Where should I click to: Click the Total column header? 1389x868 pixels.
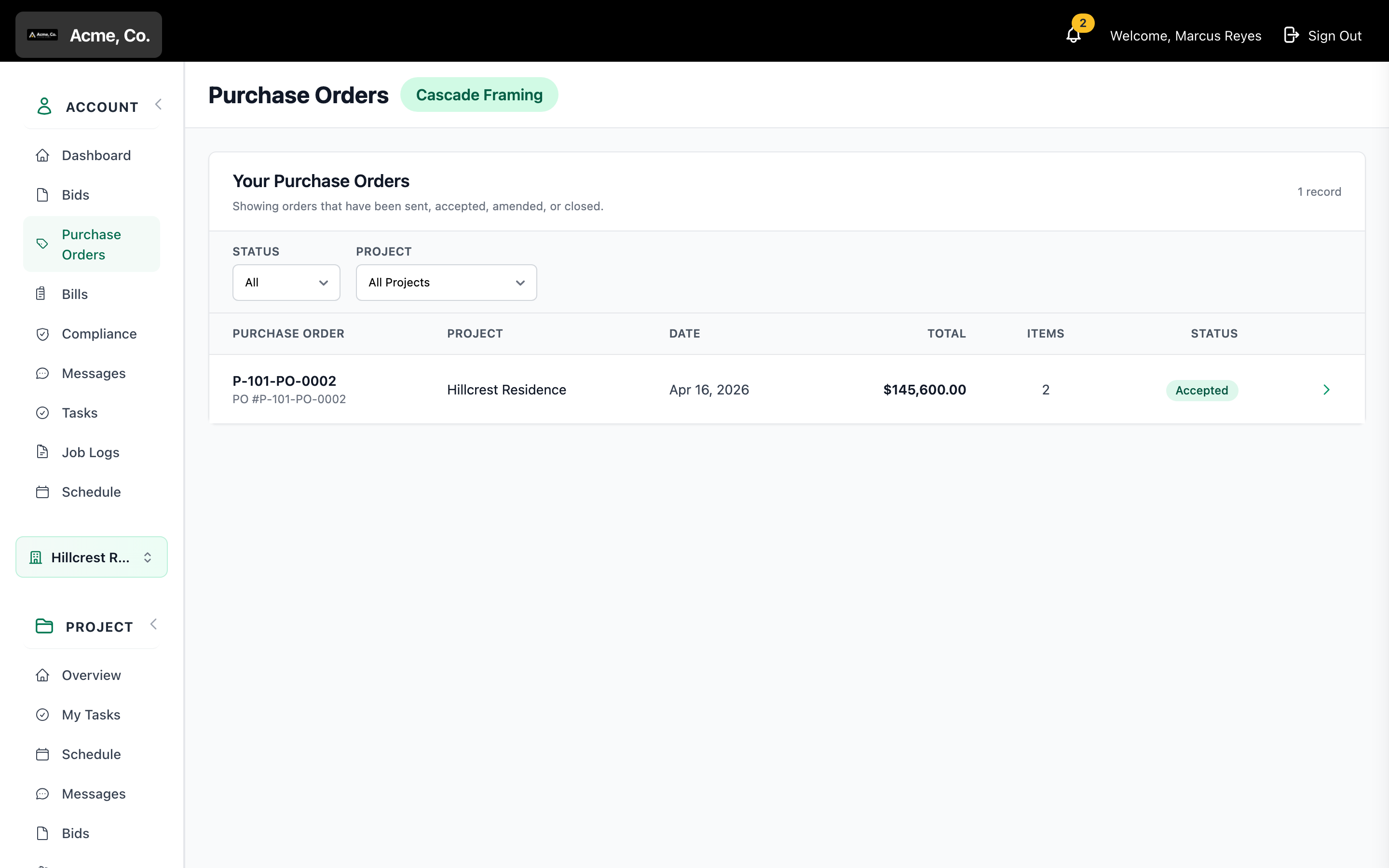point(946,334)
